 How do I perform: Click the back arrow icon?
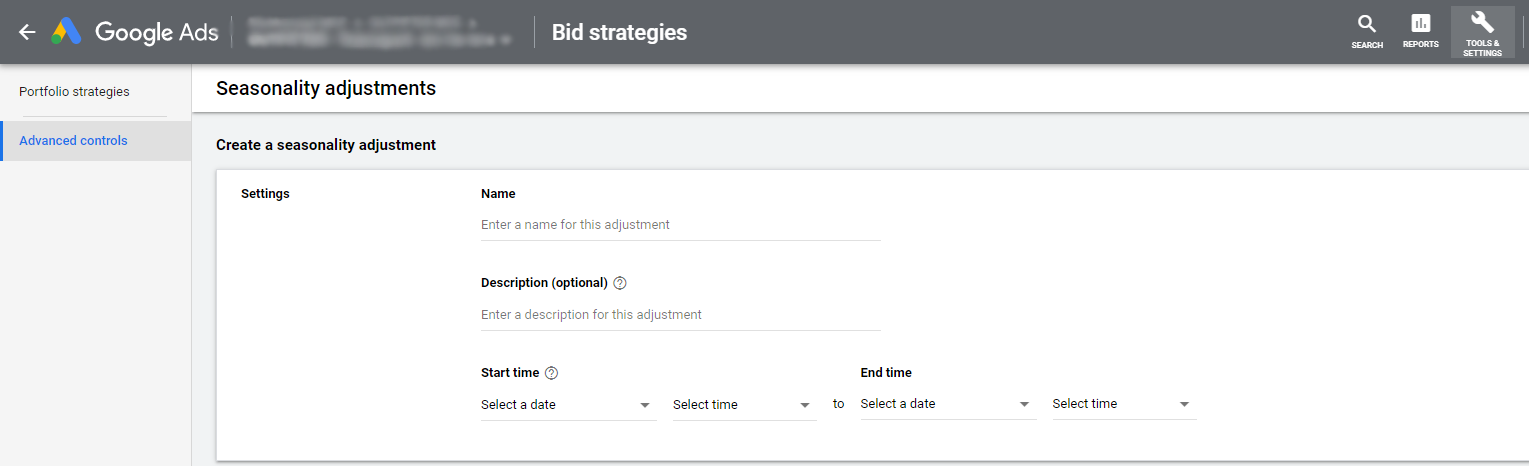[x=27, y=32]
